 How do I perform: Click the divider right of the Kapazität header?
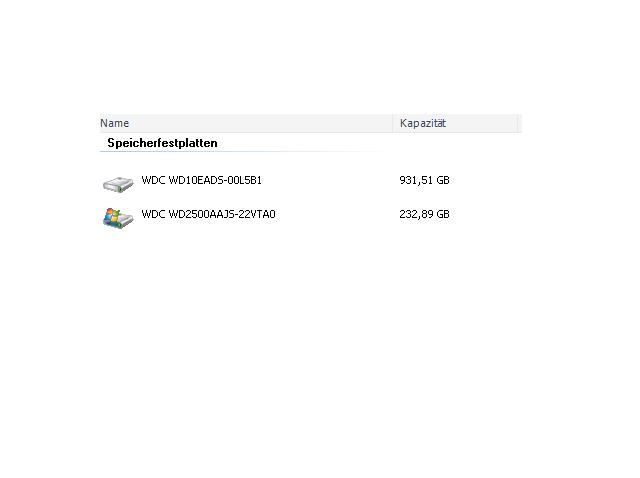[518, 123]
